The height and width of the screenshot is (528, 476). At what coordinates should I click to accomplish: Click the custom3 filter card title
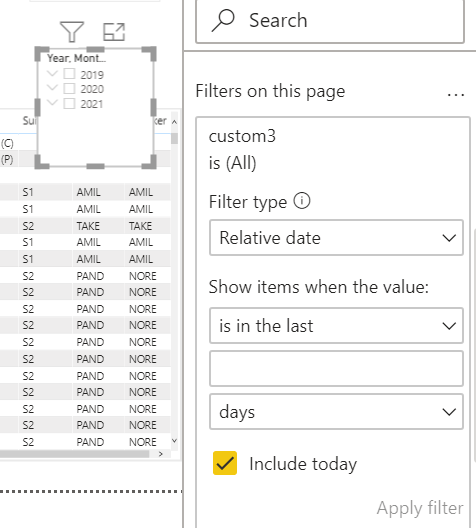tap(242, 136)
